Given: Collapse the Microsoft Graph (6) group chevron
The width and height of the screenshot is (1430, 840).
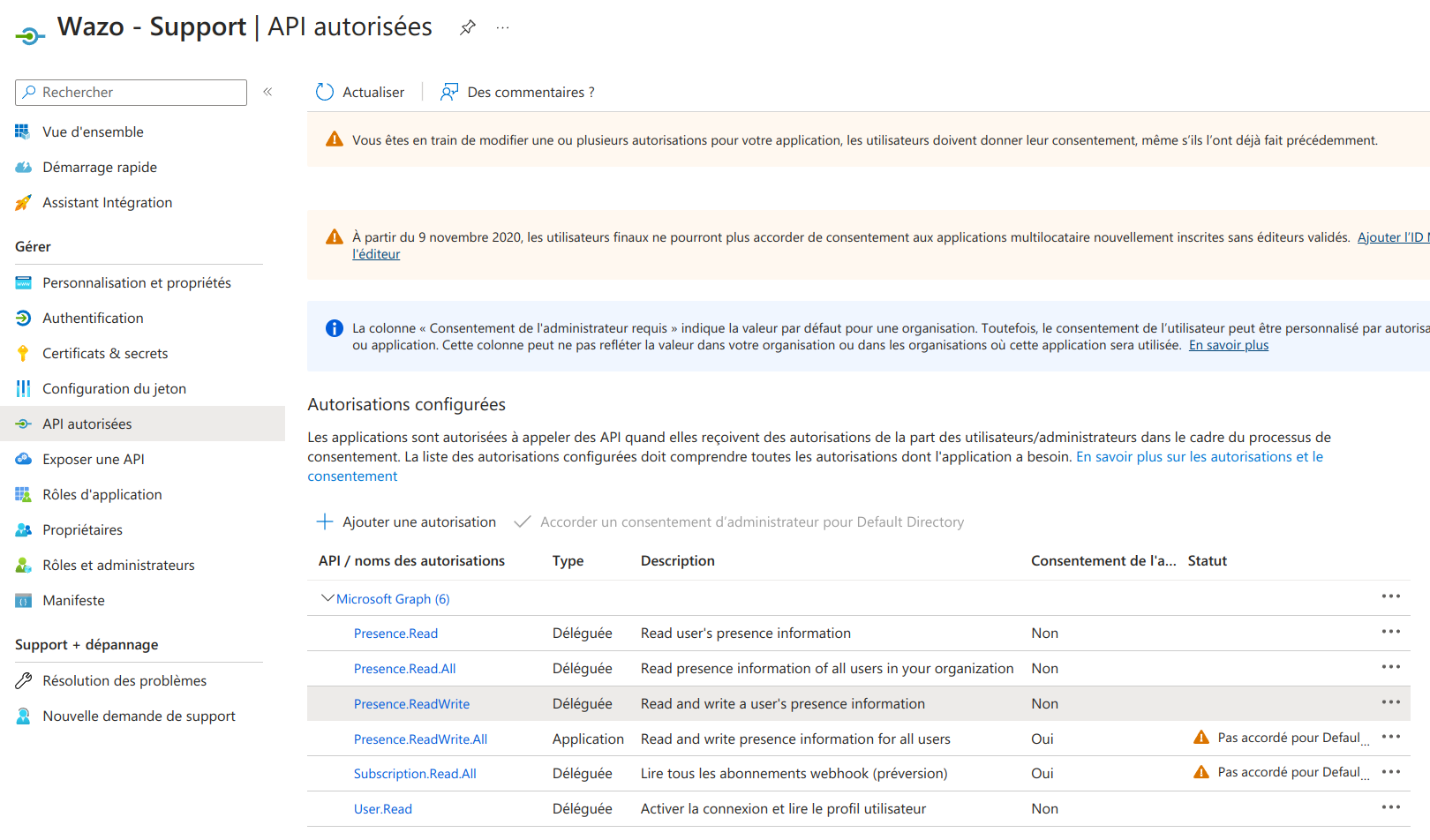Looking at the screenshot, I should (327, 598).
